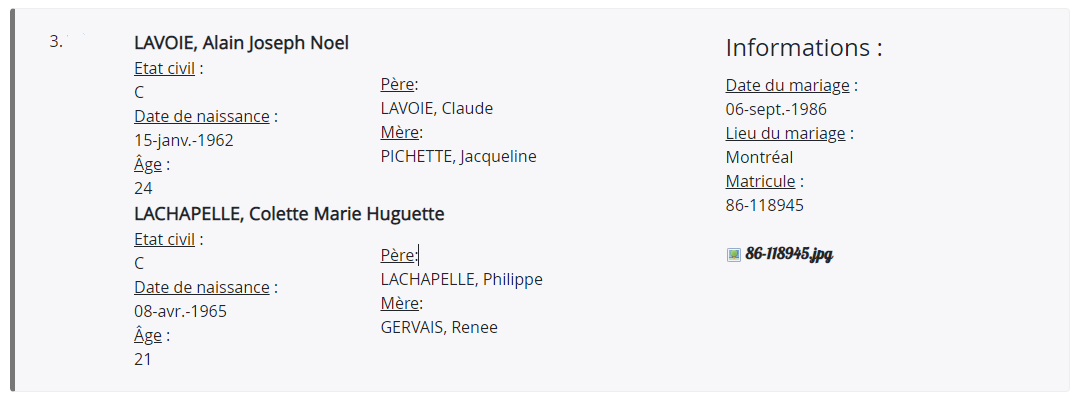Open the 86-118945.jpg file link
This screenshot has width=1081, height=401.
[789, 254]
